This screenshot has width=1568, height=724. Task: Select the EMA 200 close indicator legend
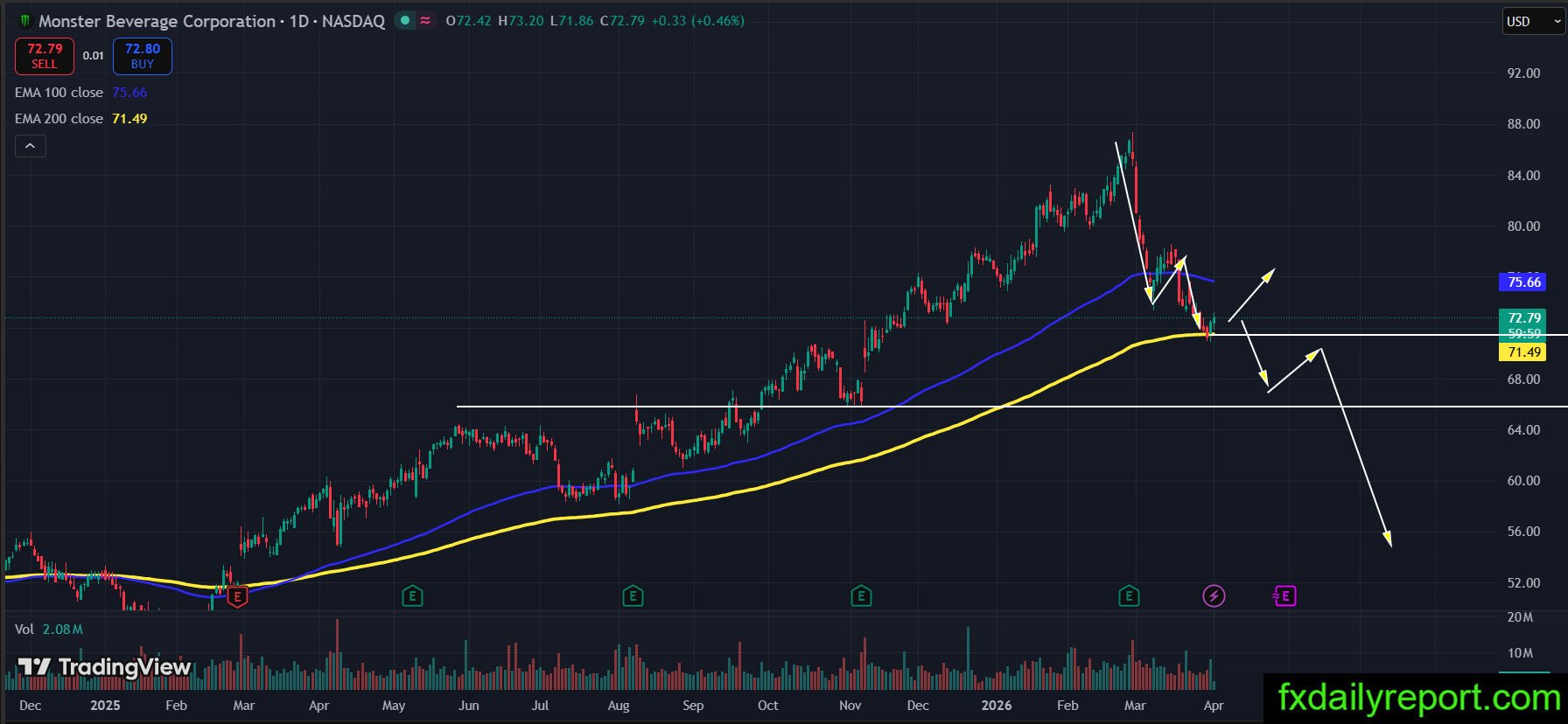tap(80, 119)
